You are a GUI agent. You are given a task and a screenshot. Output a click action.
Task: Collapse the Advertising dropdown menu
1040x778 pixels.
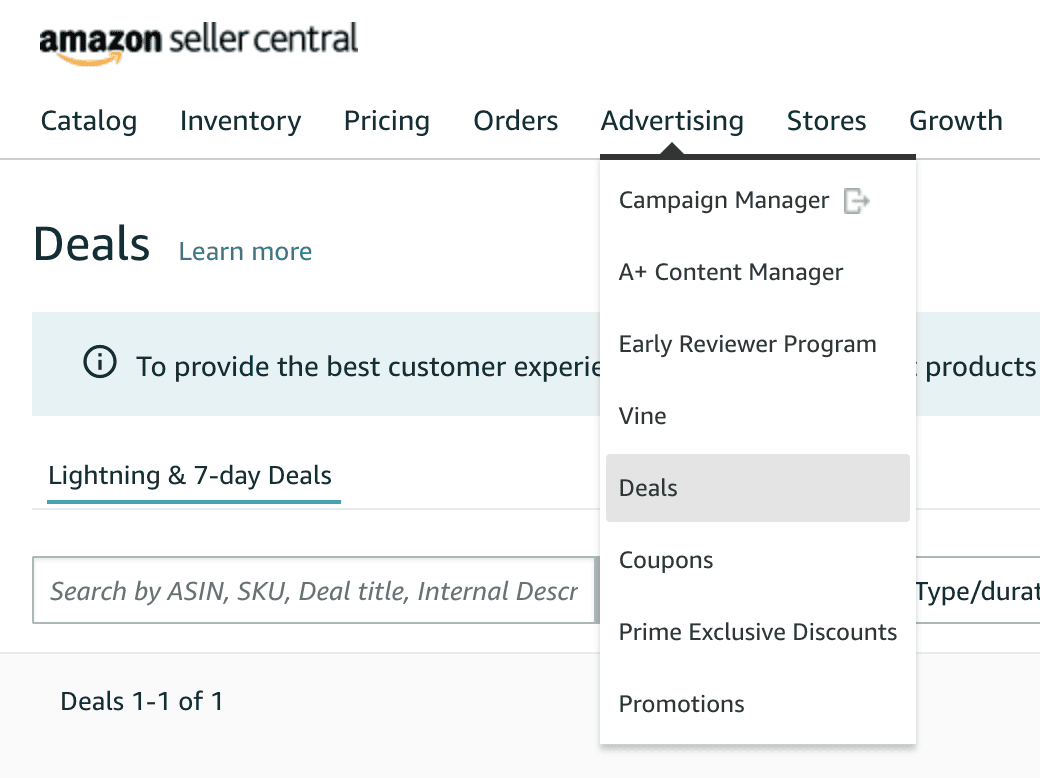tap(672, 121)
